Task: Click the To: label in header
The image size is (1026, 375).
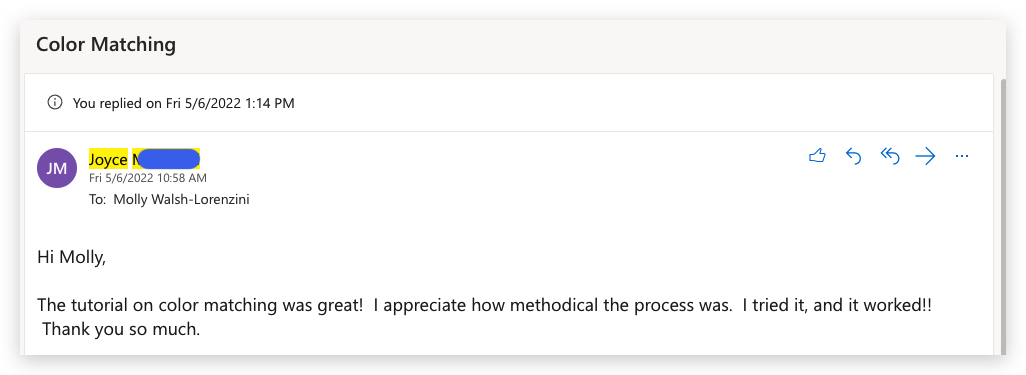Action: [x=97, y=200]
